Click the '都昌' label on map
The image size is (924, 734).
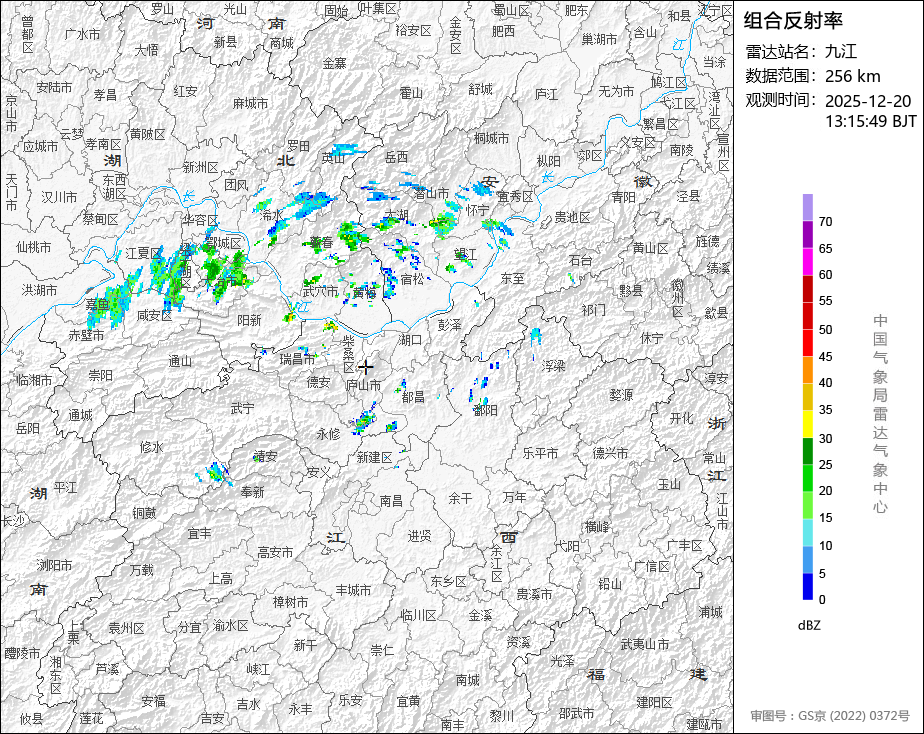point(413,397)
